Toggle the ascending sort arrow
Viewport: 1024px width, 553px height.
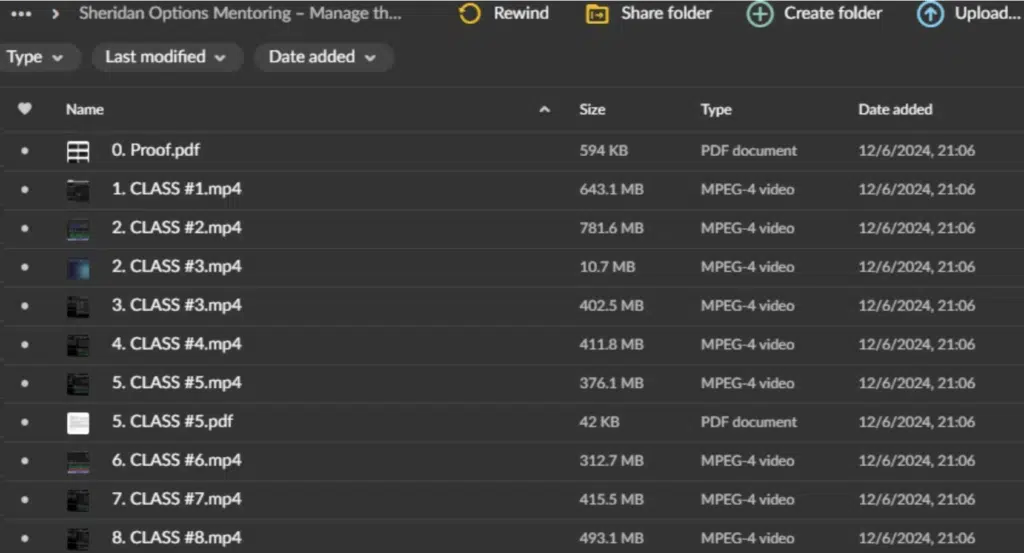544,110
